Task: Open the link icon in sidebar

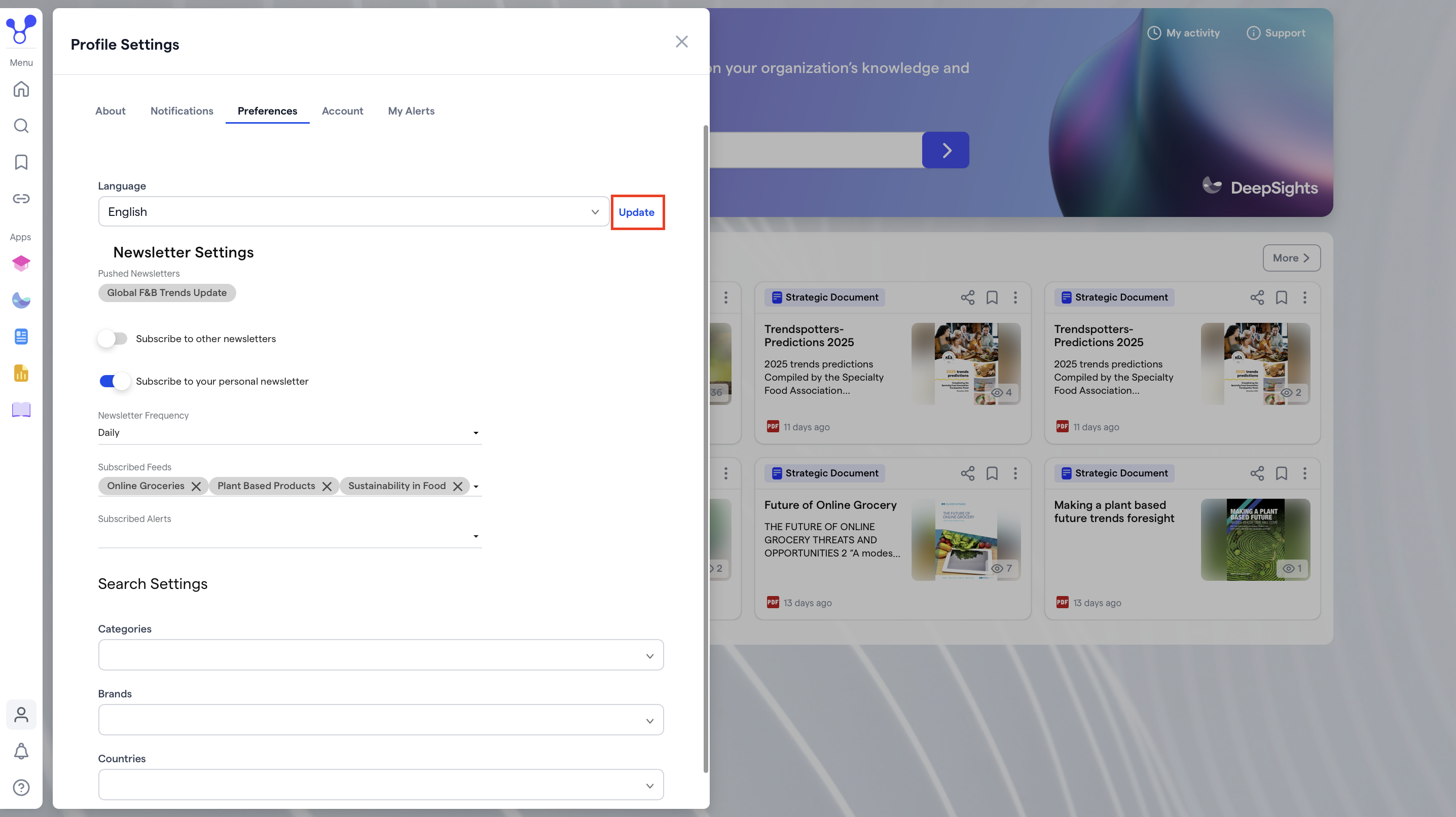Action: [x=21, y=198]
